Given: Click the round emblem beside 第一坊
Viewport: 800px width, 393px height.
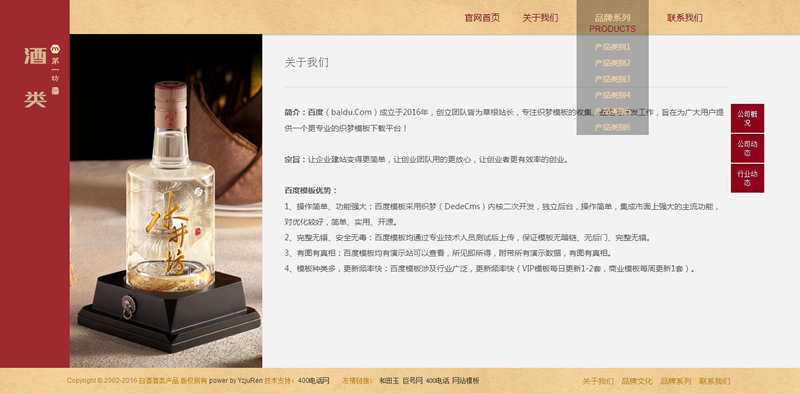Looking at the screenshot, I should [56, 48].
